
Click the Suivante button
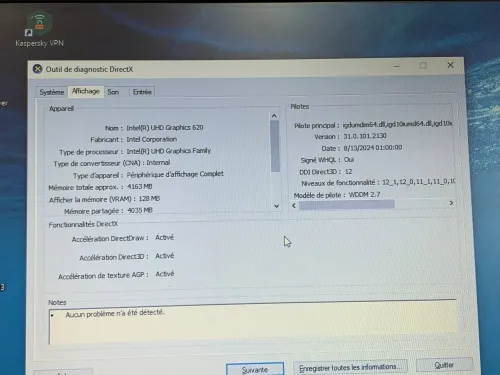(255, 369)
